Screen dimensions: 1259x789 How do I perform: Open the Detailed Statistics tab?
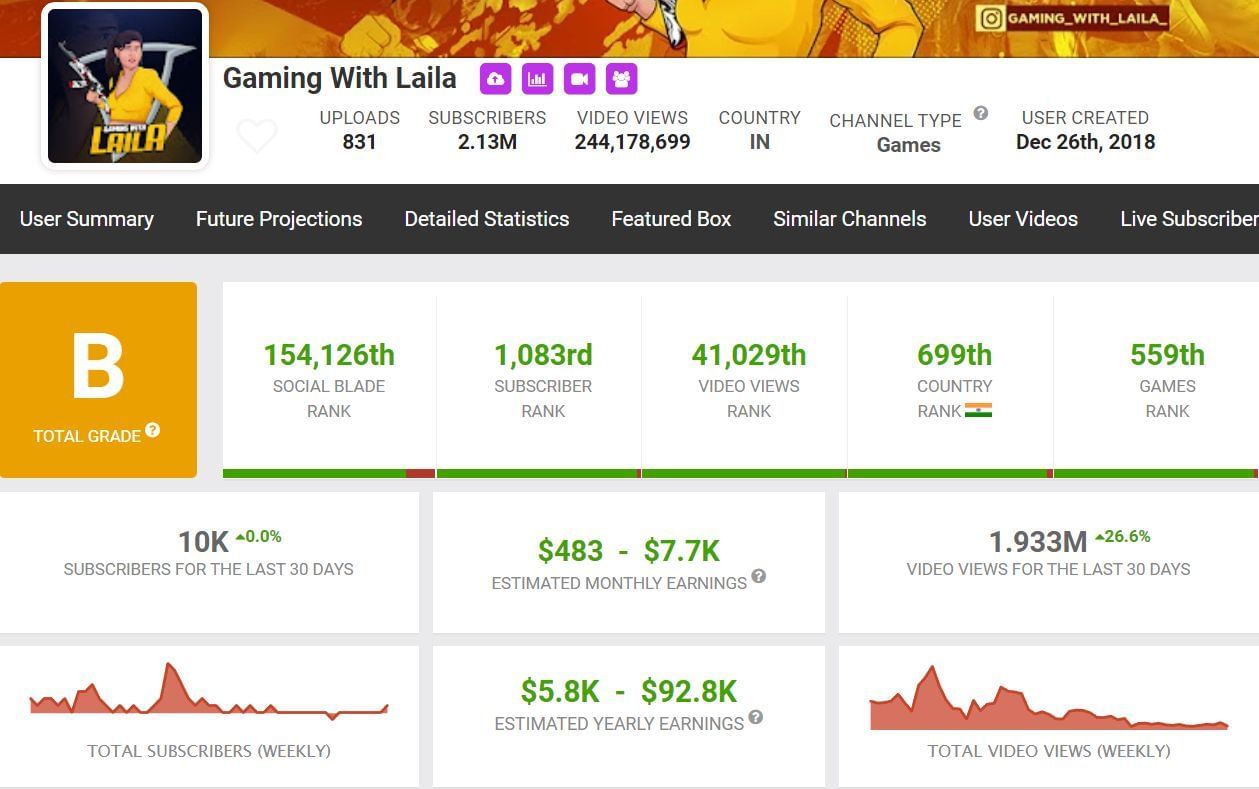(487, 219)
